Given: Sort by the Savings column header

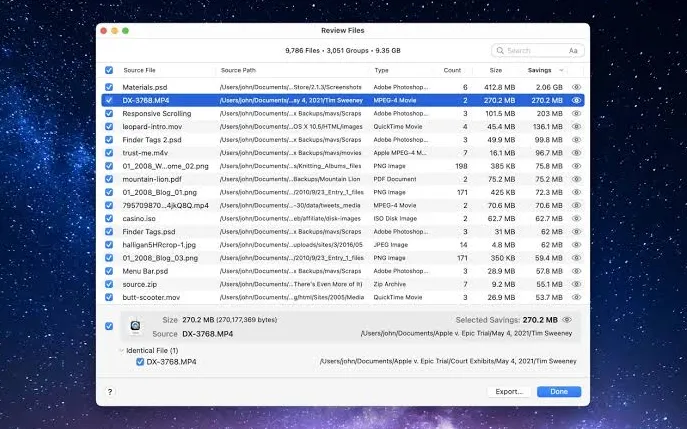Looking at the screenshot, I should point(539,70).
